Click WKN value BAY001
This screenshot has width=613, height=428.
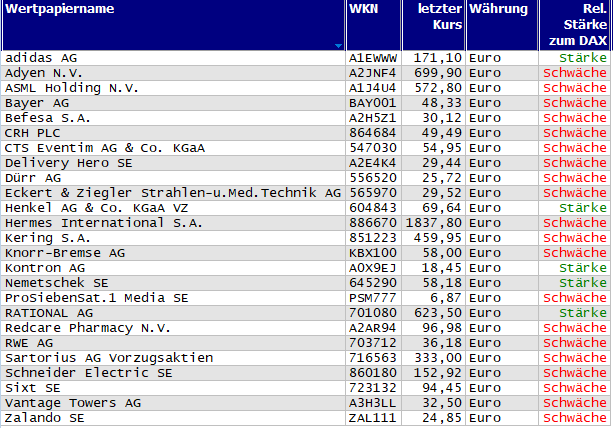click(x=373, y=103)
